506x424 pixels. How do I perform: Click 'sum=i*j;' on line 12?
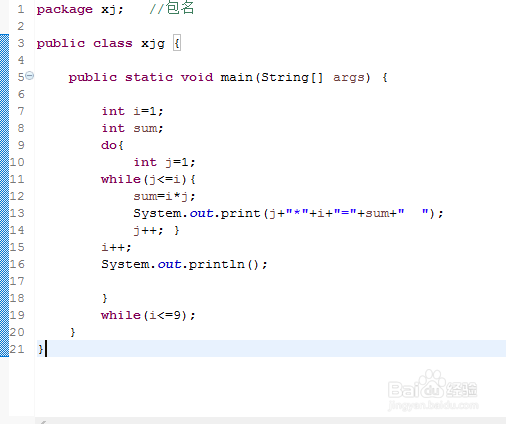coord(164,196)
